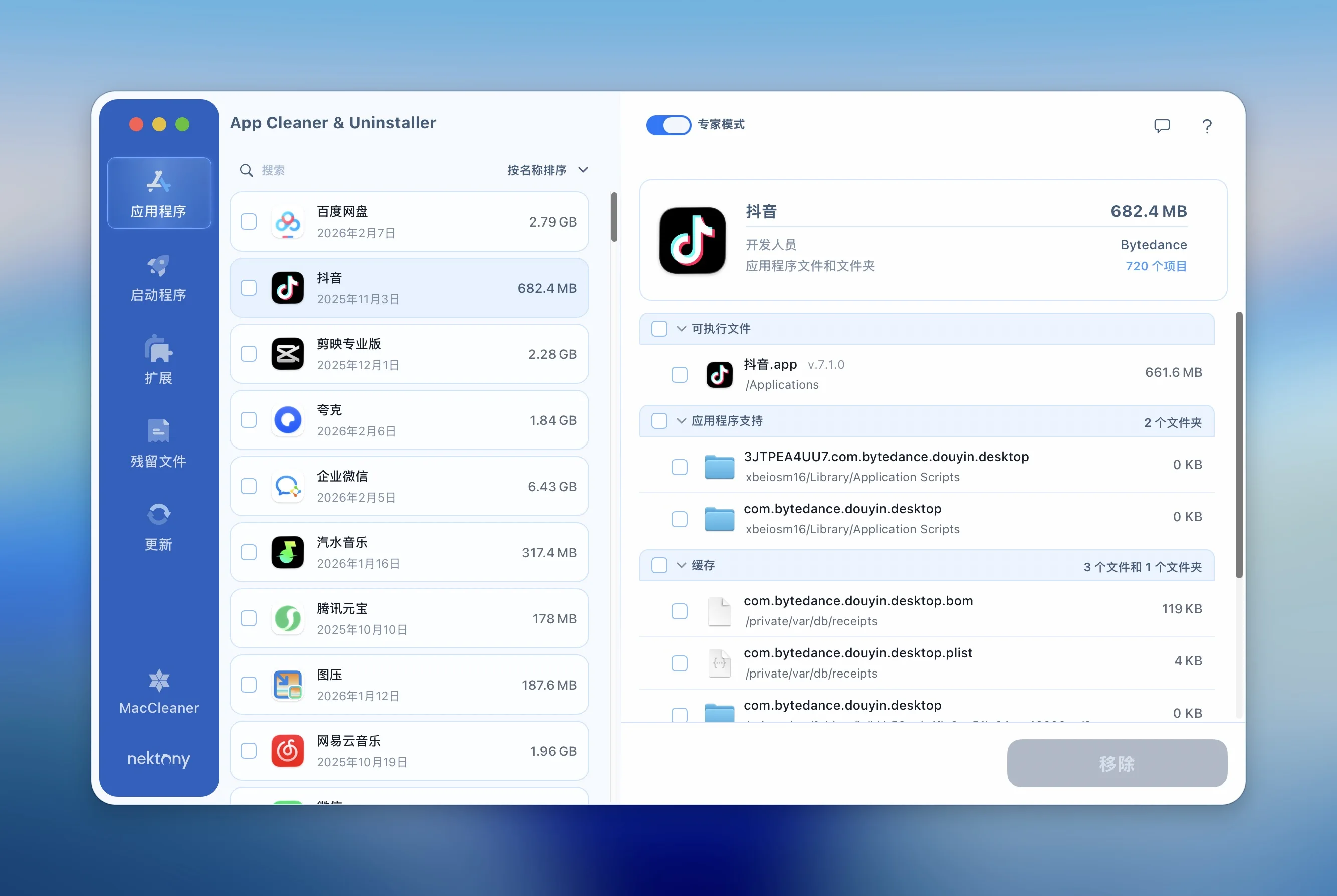The image size is (1337, 896).
Task: Collapse the 可执行文件 section
Action: [681, 329]
